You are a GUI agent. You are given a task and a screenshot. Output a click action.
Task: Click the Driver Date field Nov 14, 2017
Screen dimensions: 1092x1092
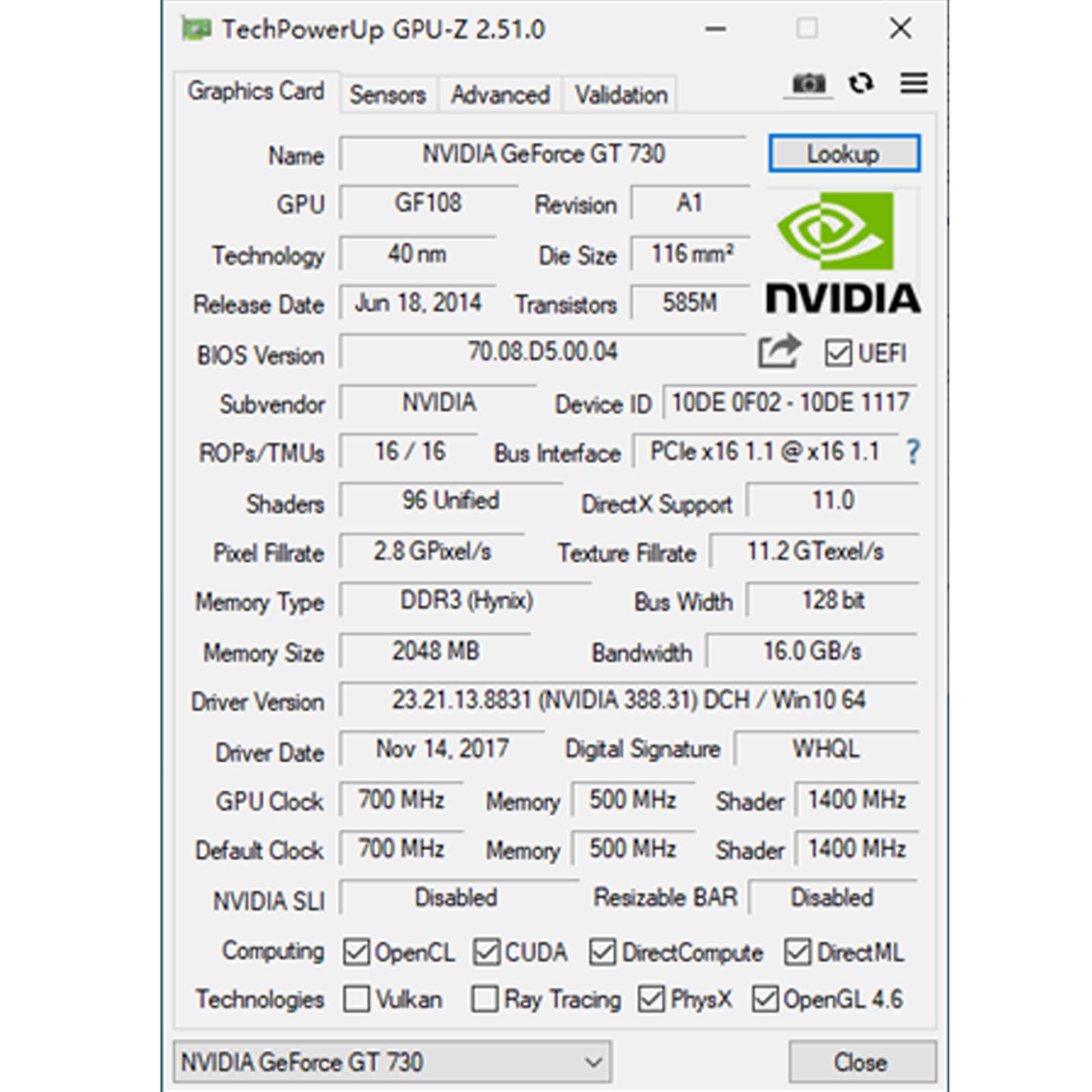click(x=442, y=749)
